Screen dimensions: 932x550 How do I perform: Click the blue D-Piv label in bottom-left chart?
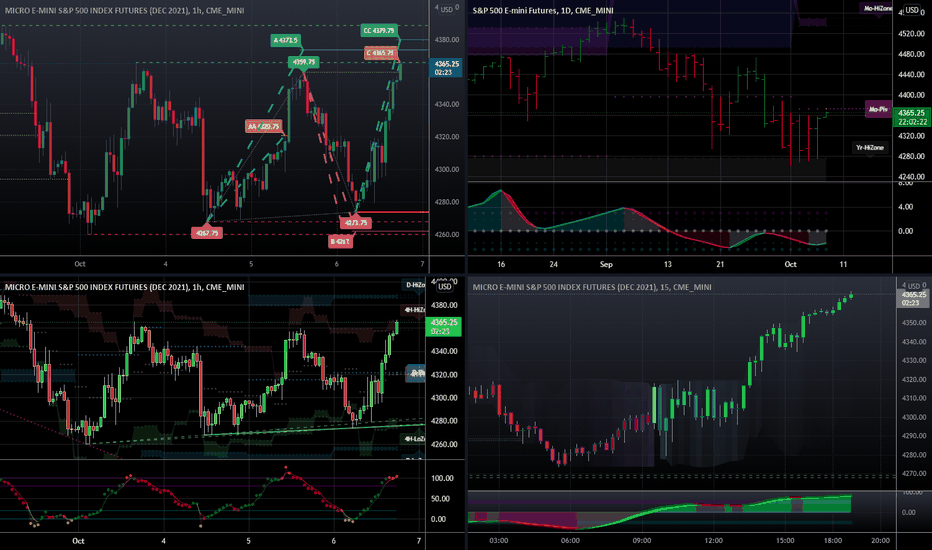click(416, 373)
